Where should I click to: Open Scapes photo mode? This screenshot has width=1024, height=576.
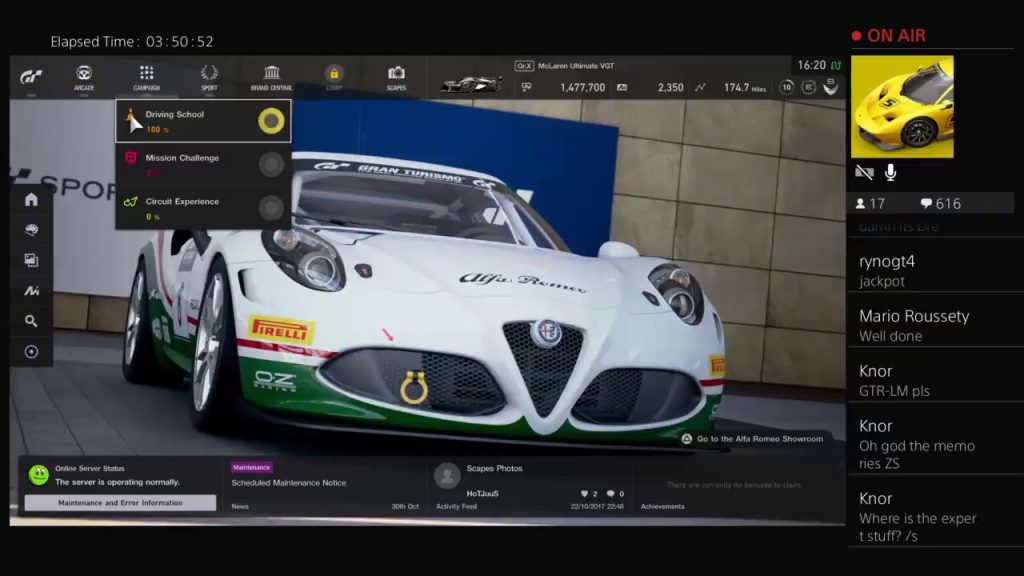[x=396, y=78]
